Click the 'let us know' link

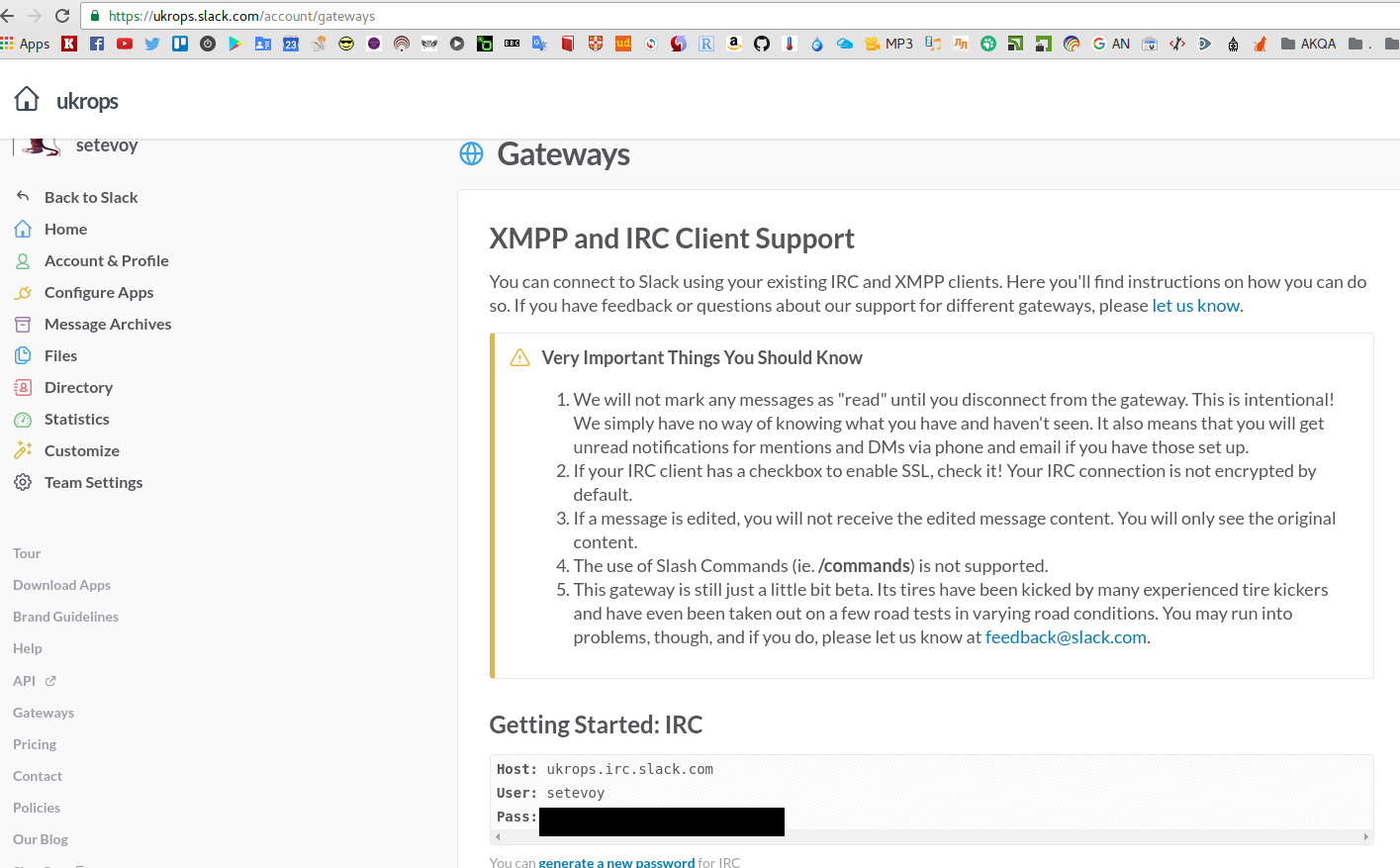coord(1195,306)
